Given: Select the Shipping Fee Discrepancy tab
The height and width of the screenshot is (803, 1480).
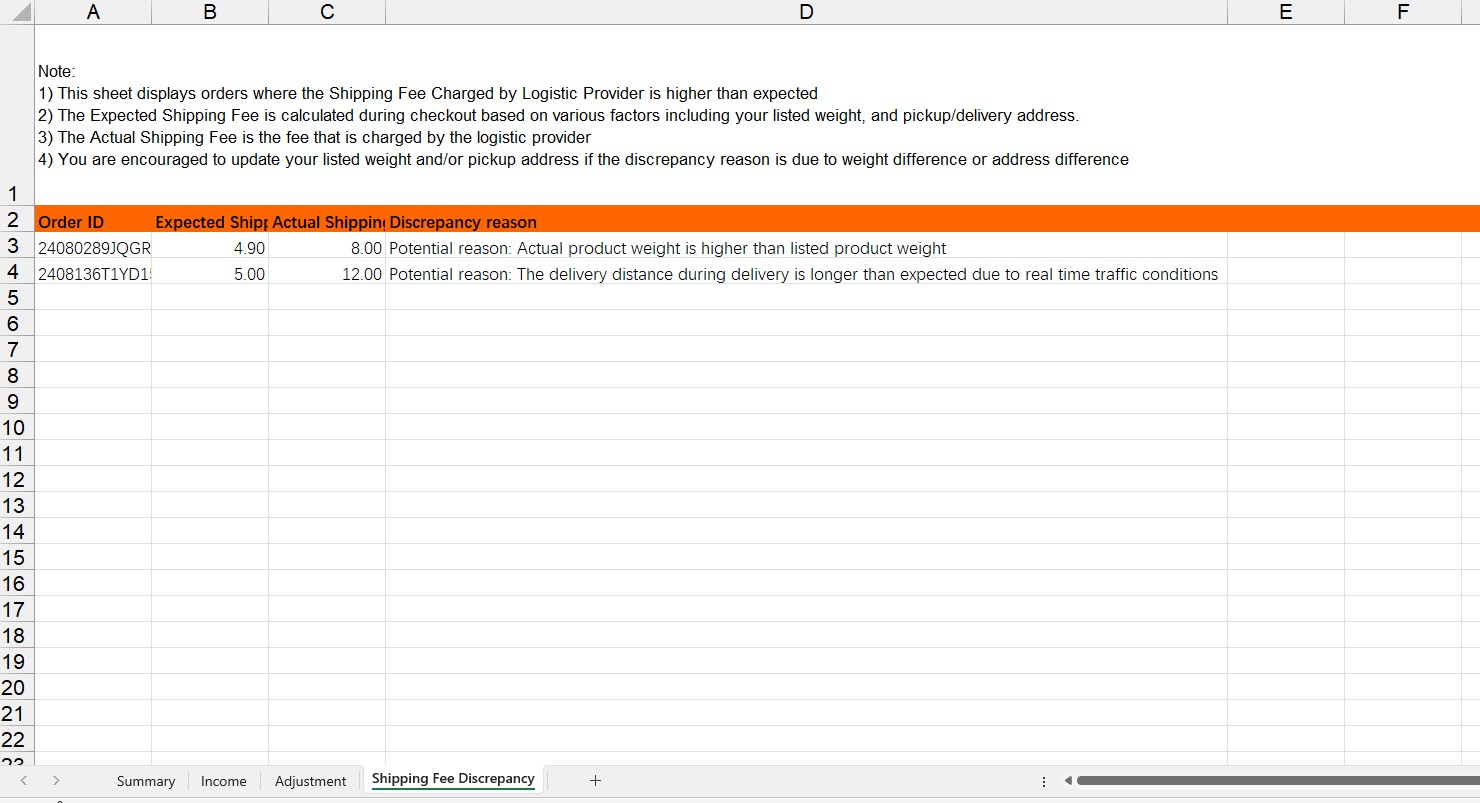Looking at the screenshot, I should click(x=453, y=779).
